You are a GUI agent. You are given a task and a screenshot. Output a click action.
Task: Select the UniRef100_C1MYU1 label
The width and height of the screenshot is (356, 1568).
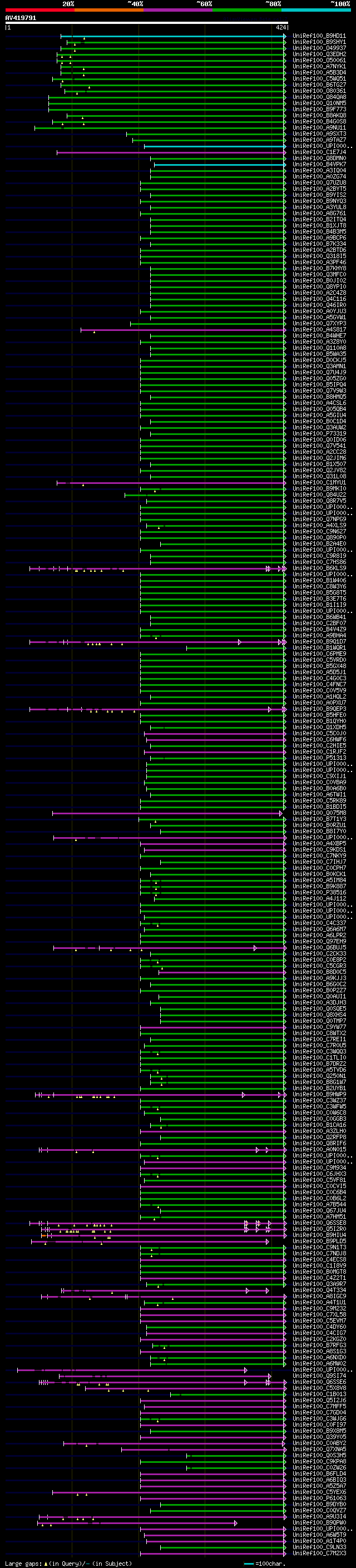319,483
